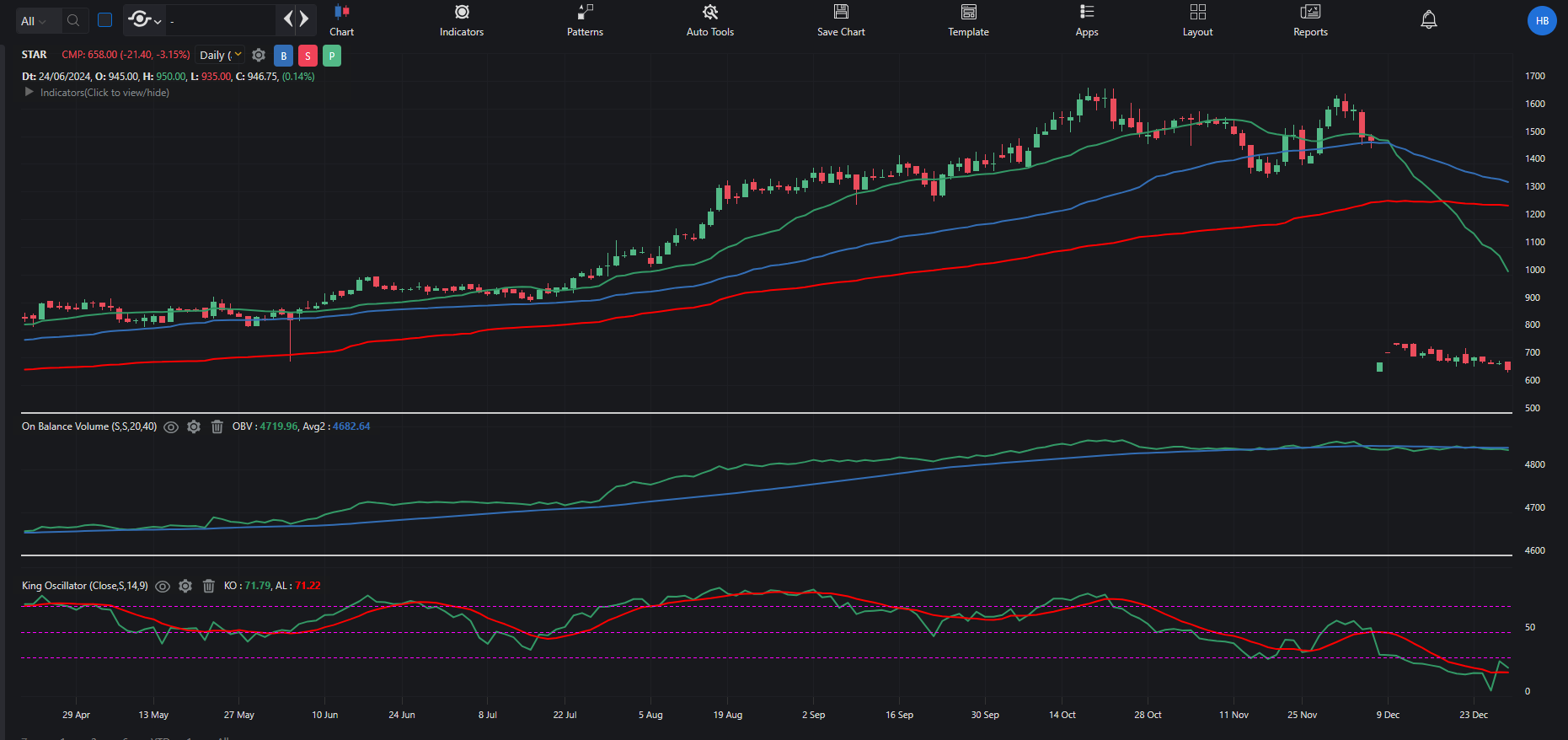Click the green P button

[x=332, y=56]
